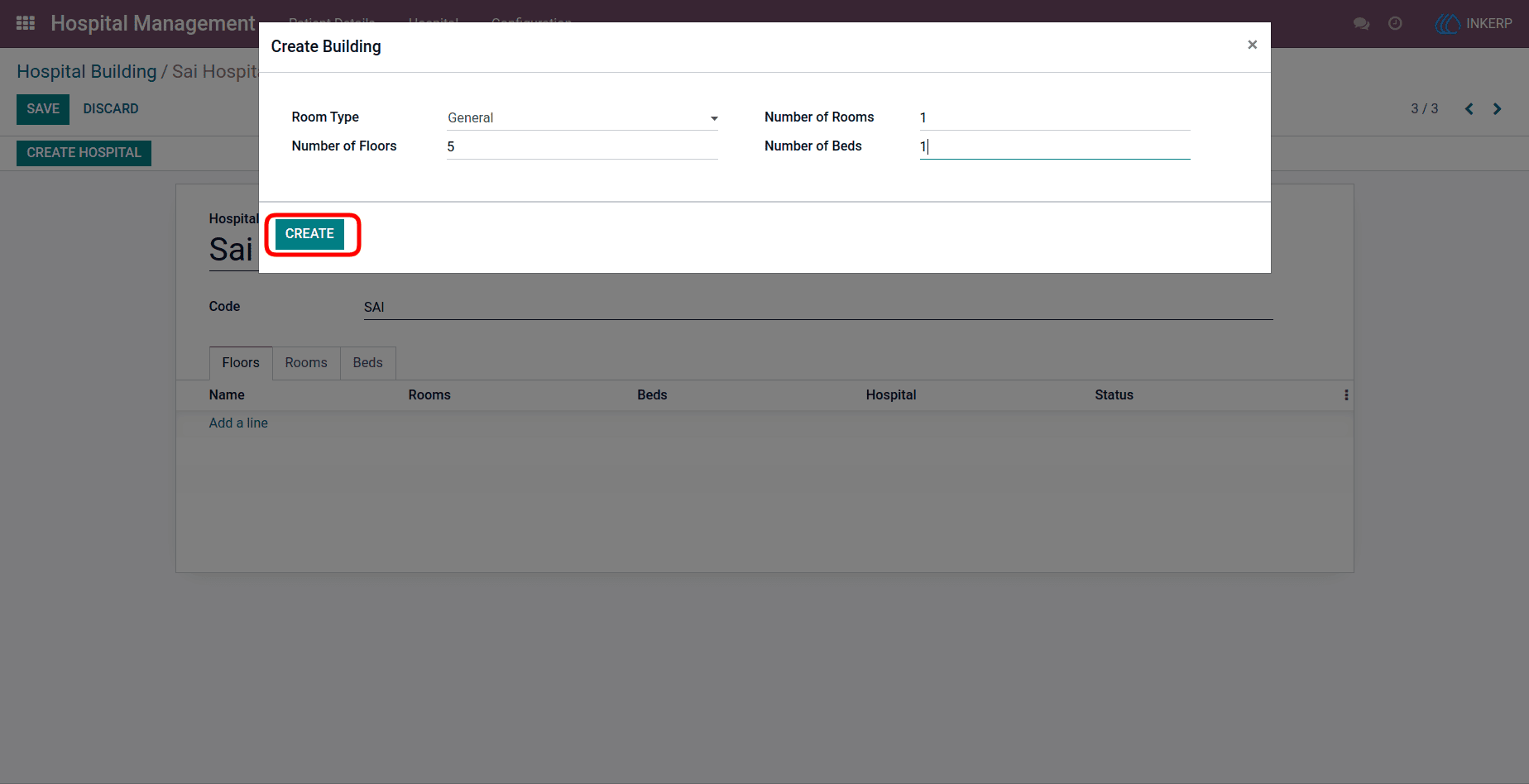
Task: Sort by the Beds column header
Action: pos(652,395)
